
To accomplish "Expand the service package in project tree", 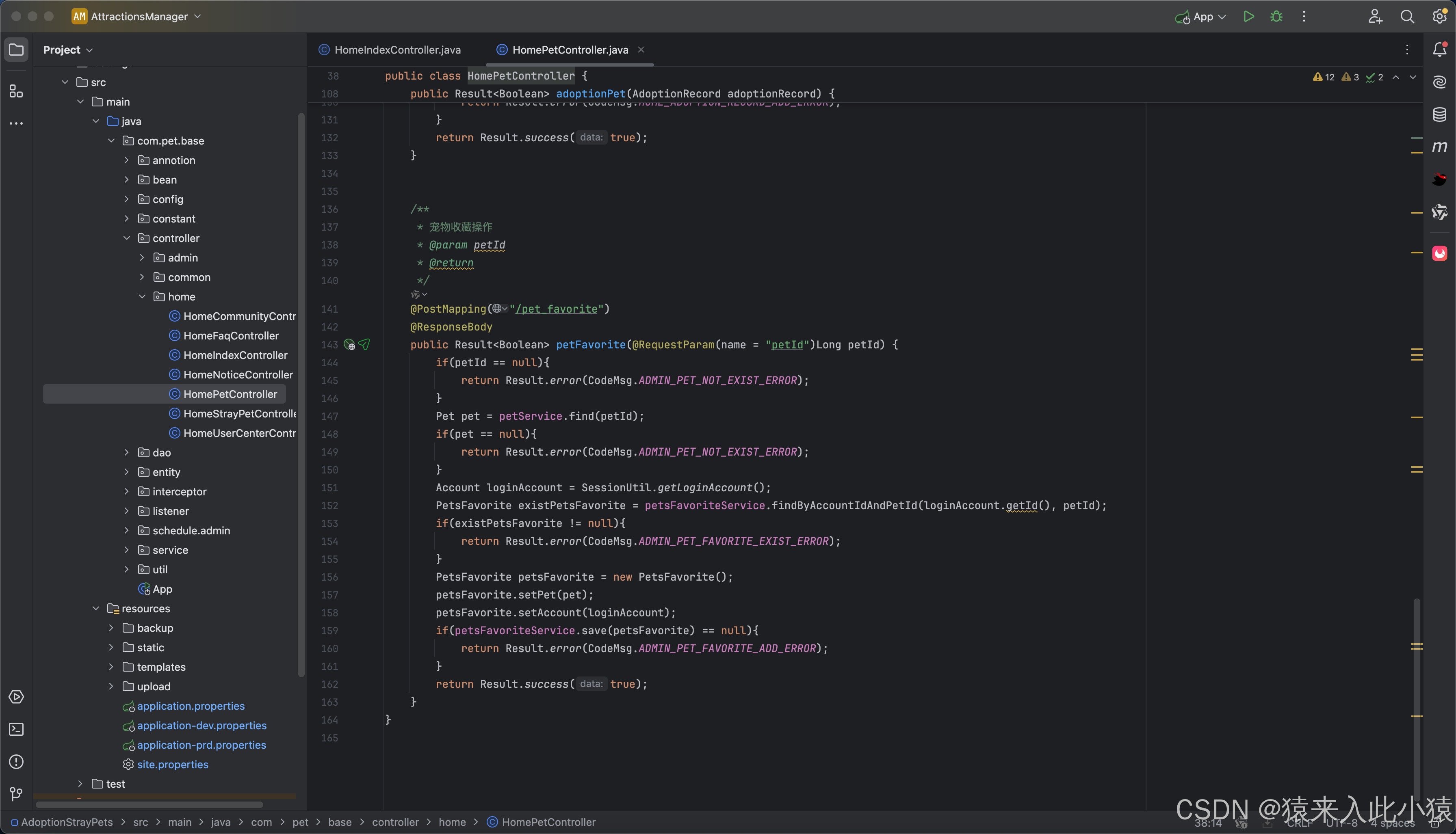I will [x=126, y=550].
